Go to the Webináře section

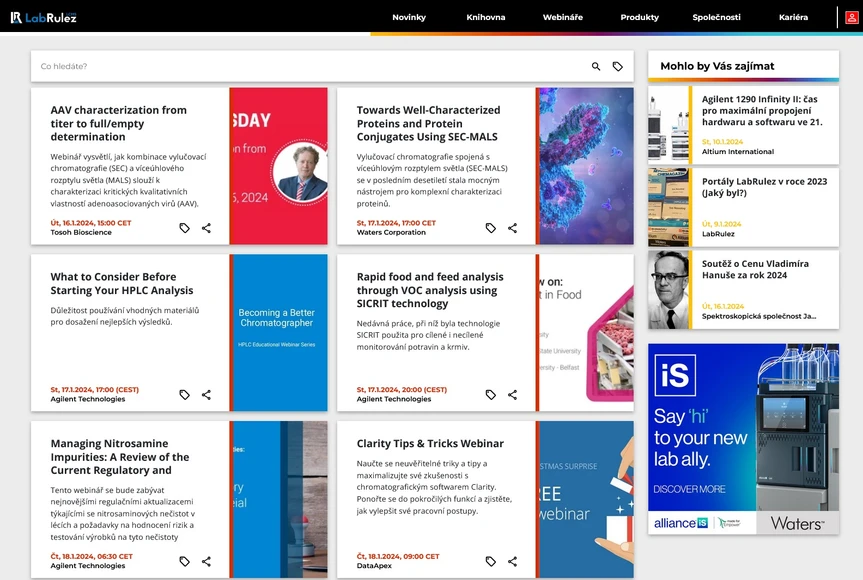click(562, 17)
